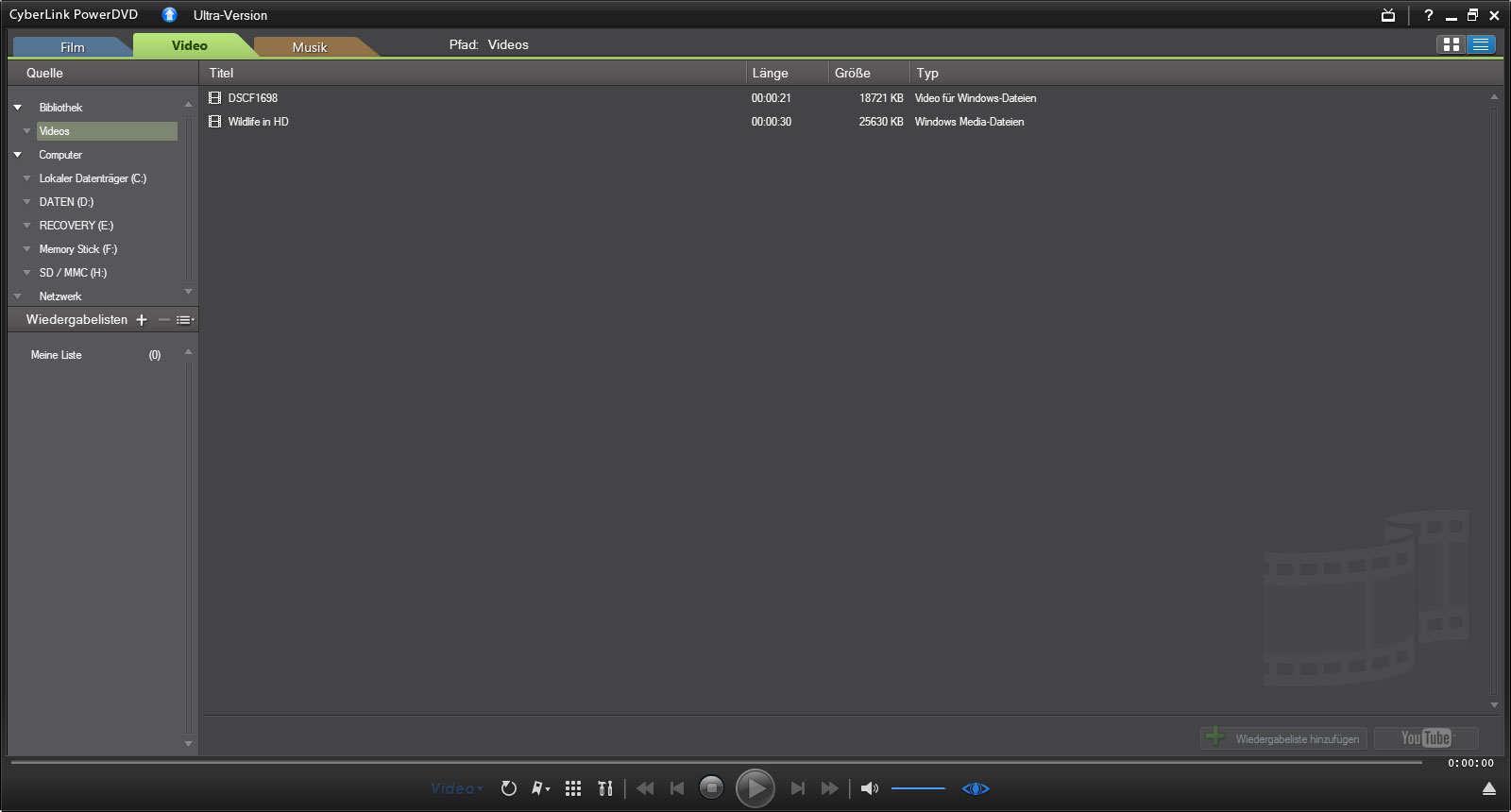1511x812 pixels.
Task: Select Videos in the library tree
Action: pyautogui.click(x=107, y=131)
